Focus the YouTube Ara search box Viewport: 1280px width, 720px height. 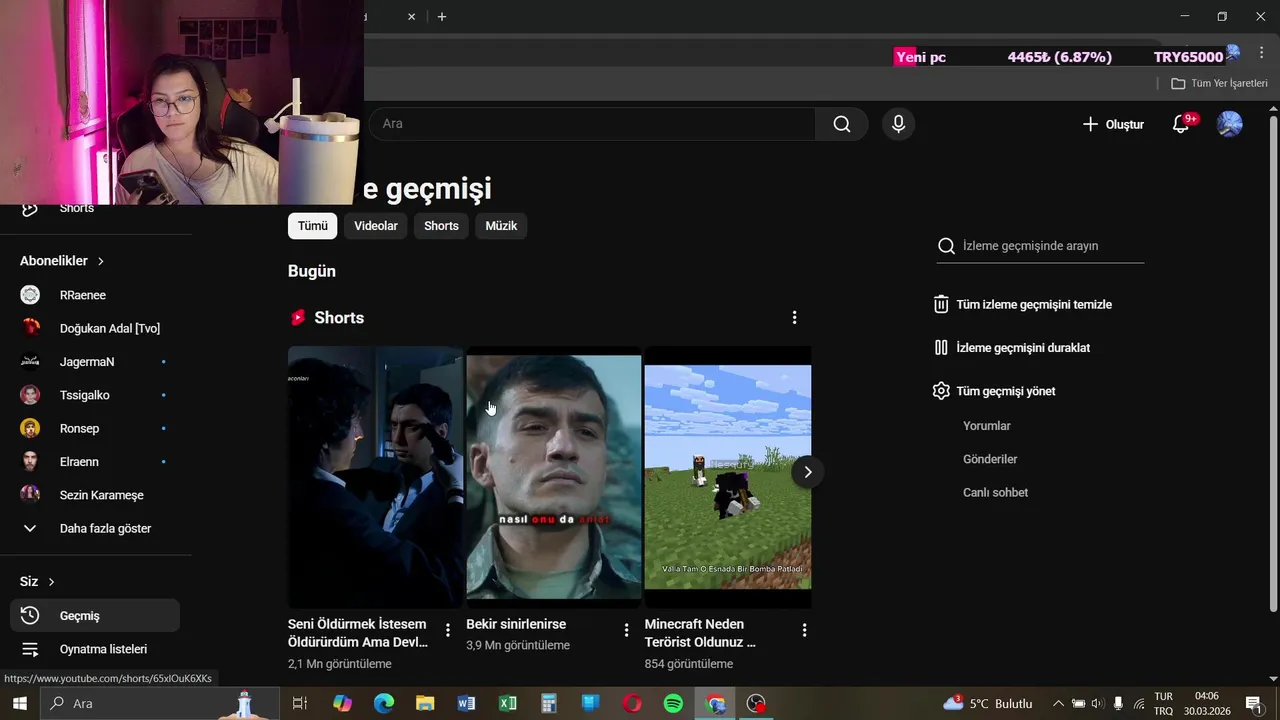592,124
